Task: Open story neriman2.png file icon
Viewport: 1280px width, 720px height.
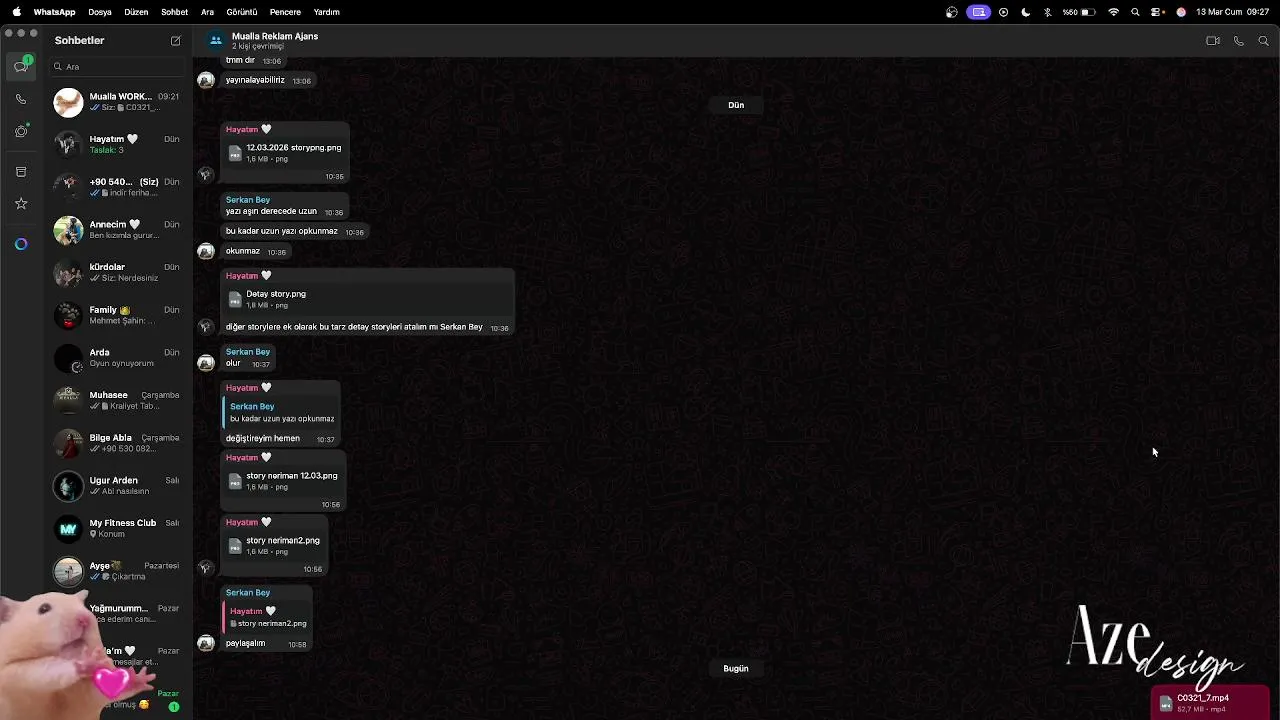Action: (x=235, y=546)
